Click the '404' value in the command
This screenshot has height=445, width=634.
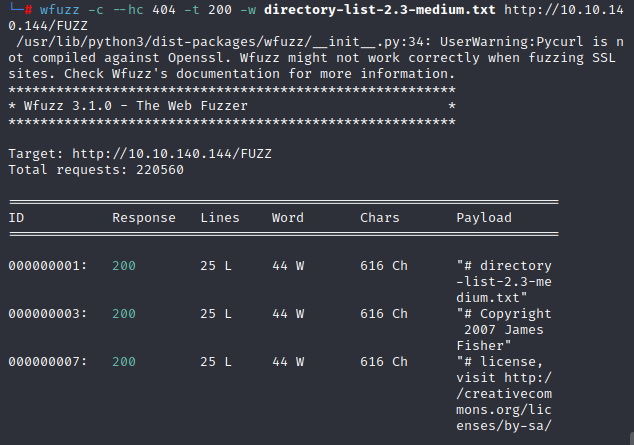pyautogui.click(x=164, y=10)
